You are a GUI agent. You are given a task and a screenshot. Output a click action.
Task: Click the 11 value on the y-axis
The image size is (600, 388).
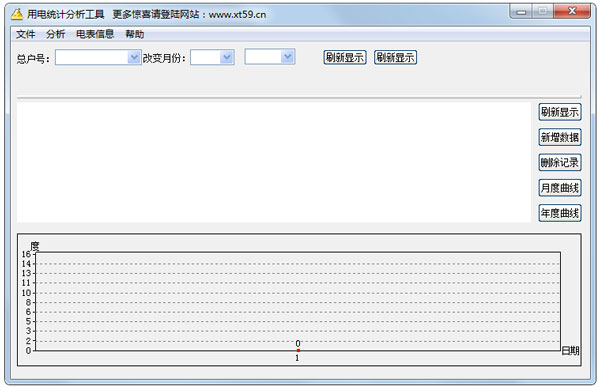pyautogui.click(x=26, y=283)
